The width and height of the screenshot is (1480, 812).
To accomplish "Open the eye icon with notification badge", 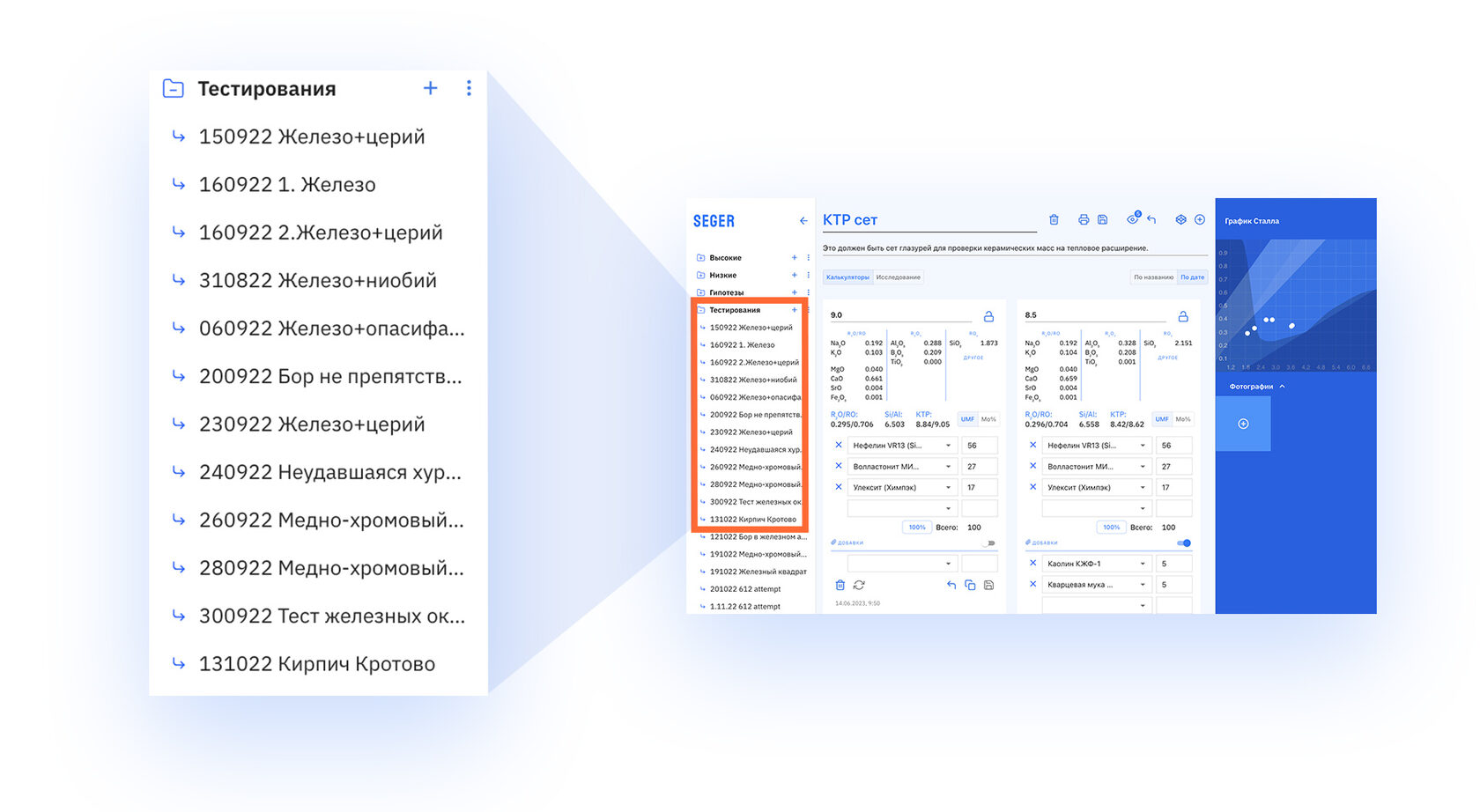I will click(x=1133, y=218).
